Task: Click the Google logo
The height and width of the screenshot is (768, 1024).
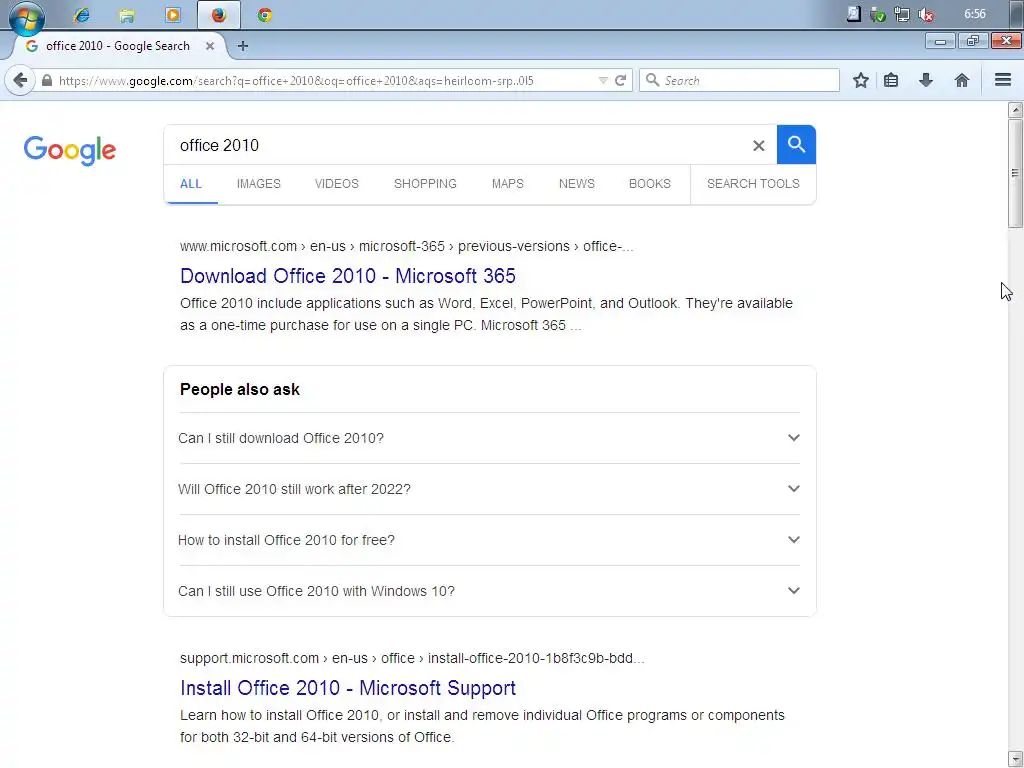Action: point(70,151)
